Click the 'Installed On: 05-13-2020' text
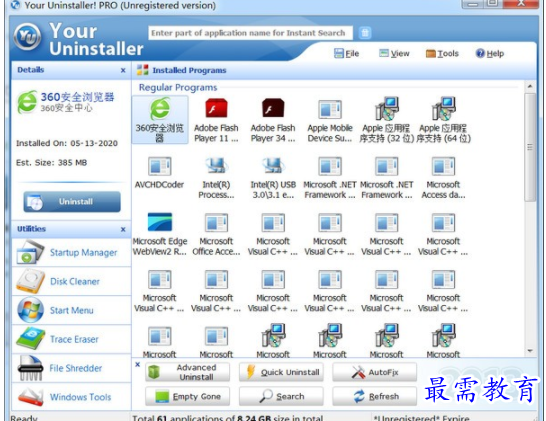Viewport: 546px width, 421px height. pos(67,143)
